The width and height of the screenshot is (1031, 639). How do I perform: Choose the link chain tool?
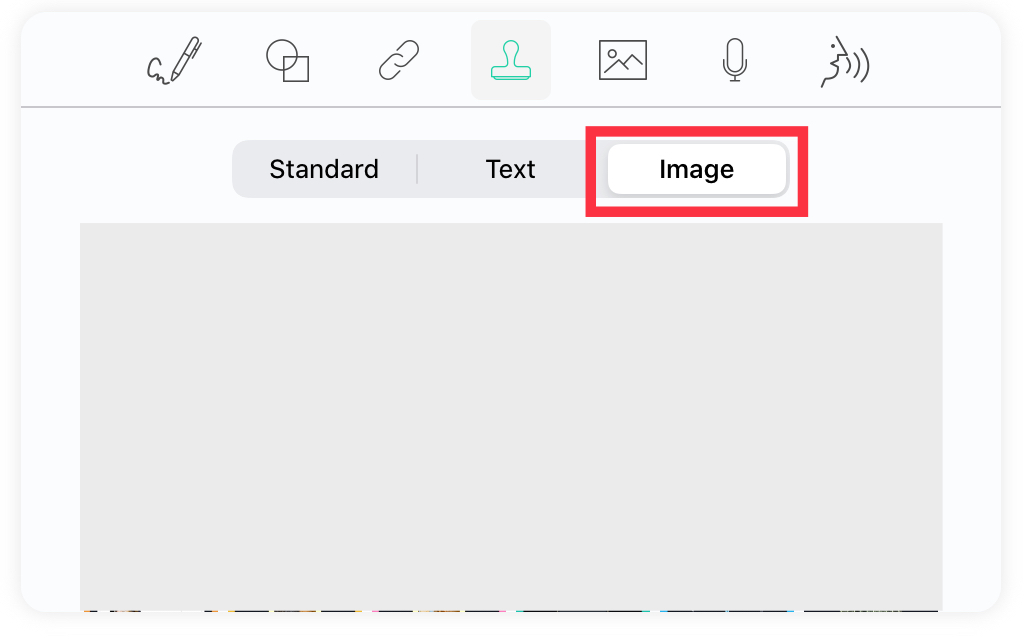coord(399,60)
